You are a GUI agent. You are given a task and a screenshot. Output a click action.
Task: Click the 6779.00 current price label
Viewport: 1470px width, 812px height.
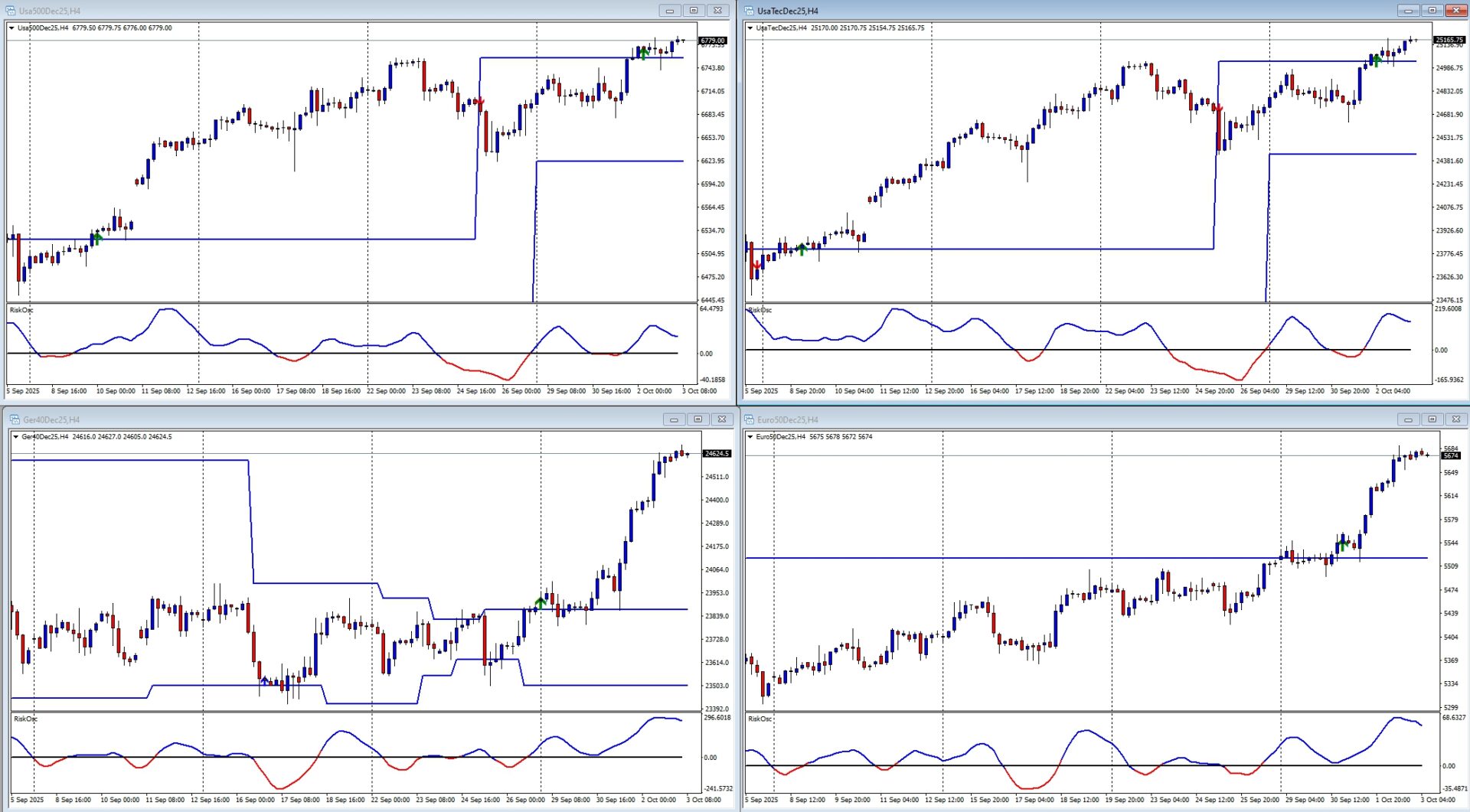coord(712,41)
